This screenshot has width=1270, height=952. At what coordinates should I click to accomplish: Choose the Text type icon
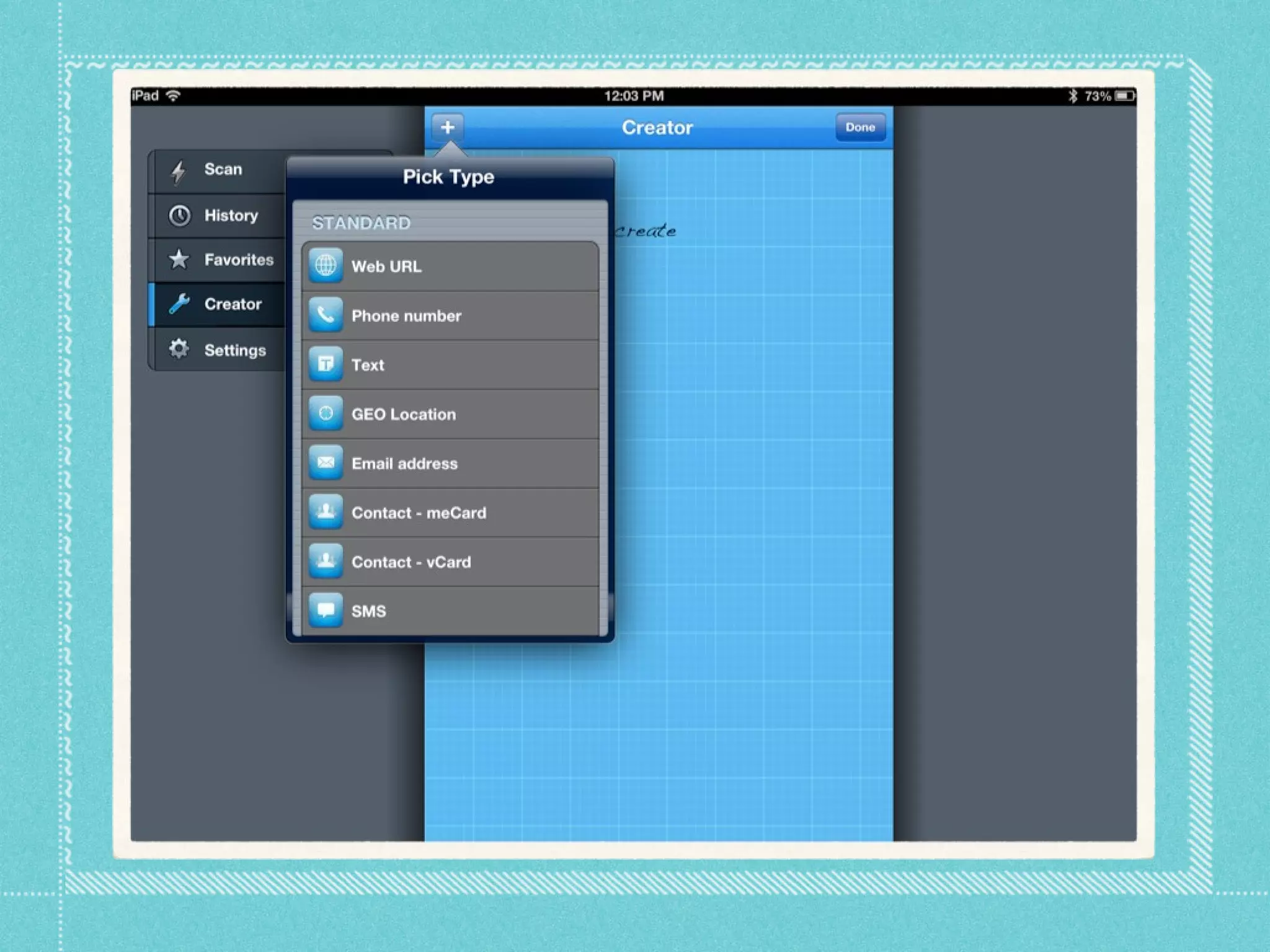click(326, 364)
